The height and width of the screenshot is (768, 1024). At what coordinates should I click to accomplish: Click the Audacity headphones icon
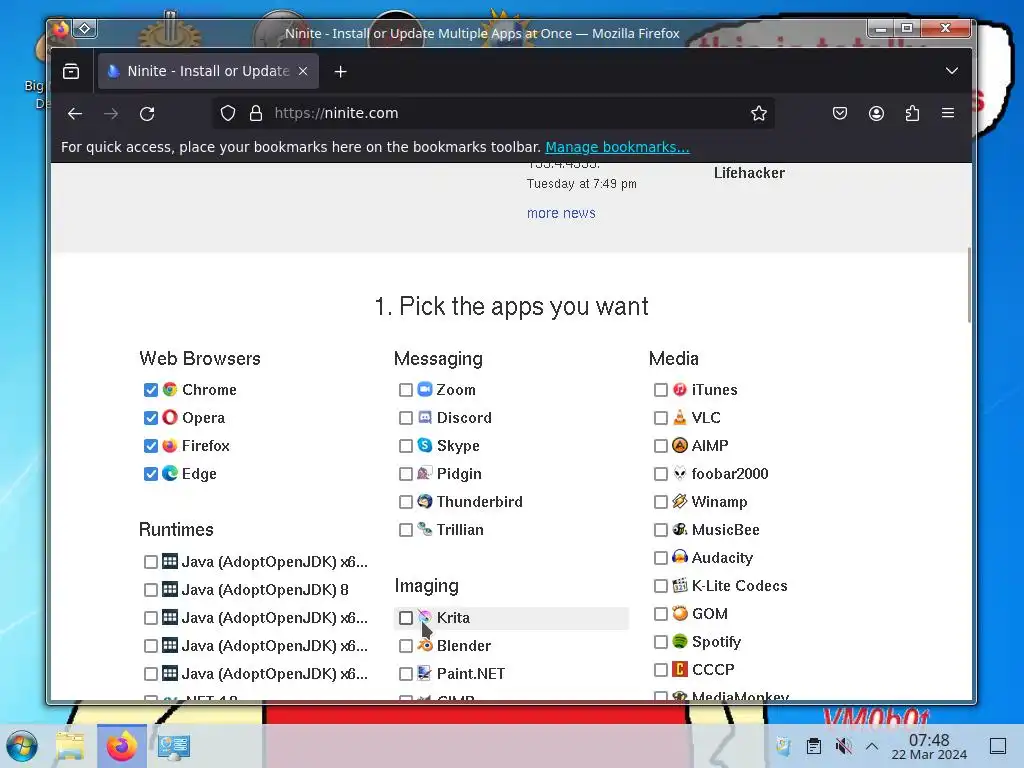click(x=680, y=556)
